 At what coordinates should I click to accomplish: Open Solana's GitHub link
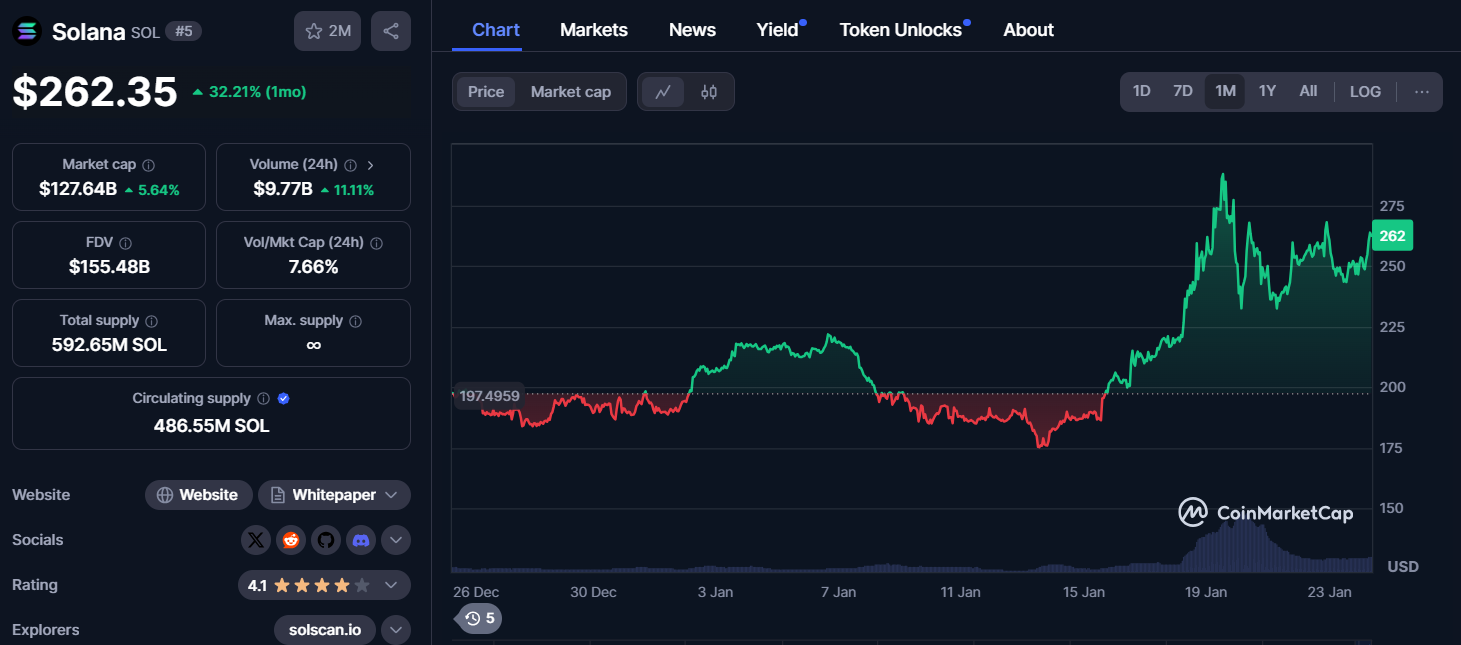click(x=326, y=540)
